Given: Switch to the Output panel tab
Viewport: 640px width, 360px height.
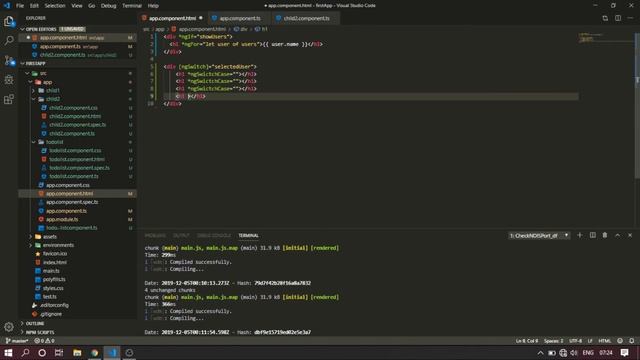Looking at the screenshot, I should tap(181, 236).
